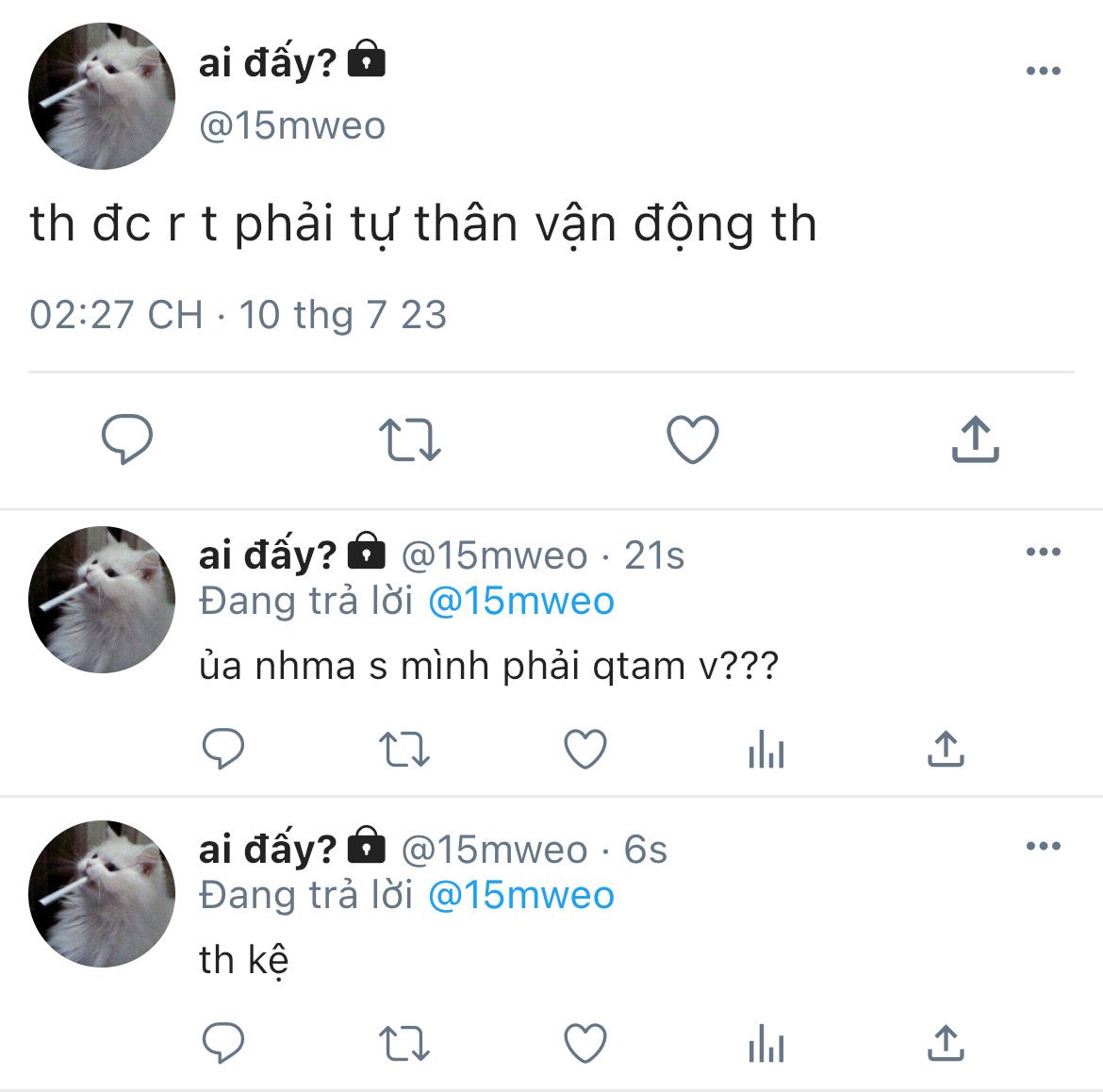Open @15mweo mention link in 6s reply
Viewport: 1103px width, 1092px height.
[x=521, y=896]
